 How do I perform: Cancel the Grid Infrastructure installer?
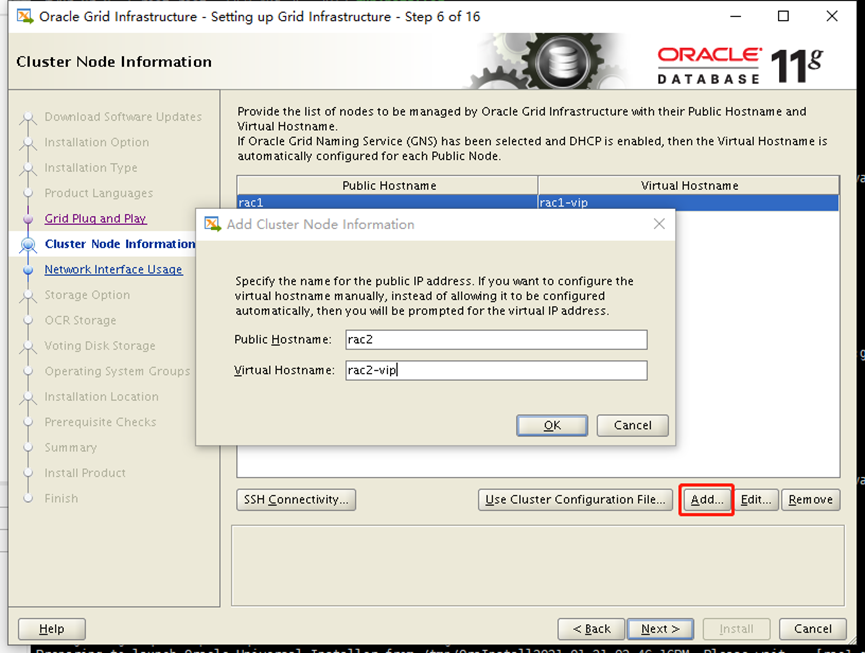[x=813, y=629]
